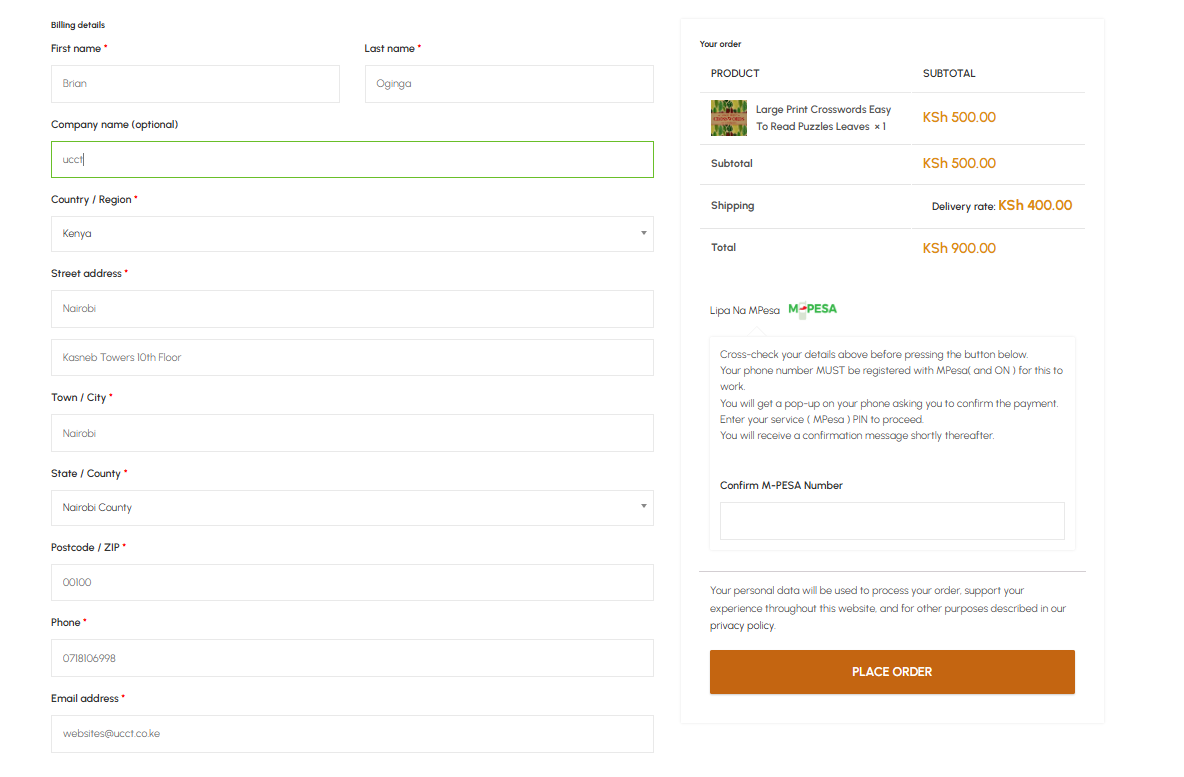The image size is (1184, 777).
Task: Click the Delivery rate shipping option
Action: coord(1001,206)
